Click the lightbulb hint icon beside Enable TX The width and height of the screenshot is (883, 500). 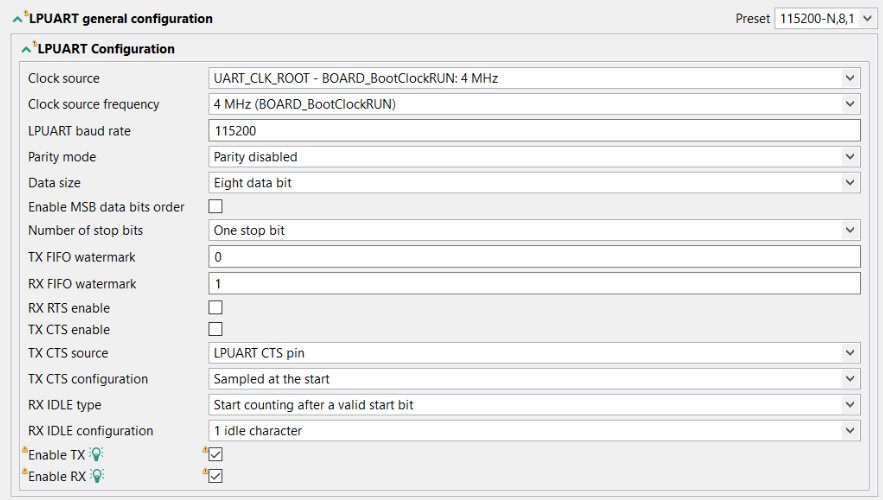[x=97, y=455]
